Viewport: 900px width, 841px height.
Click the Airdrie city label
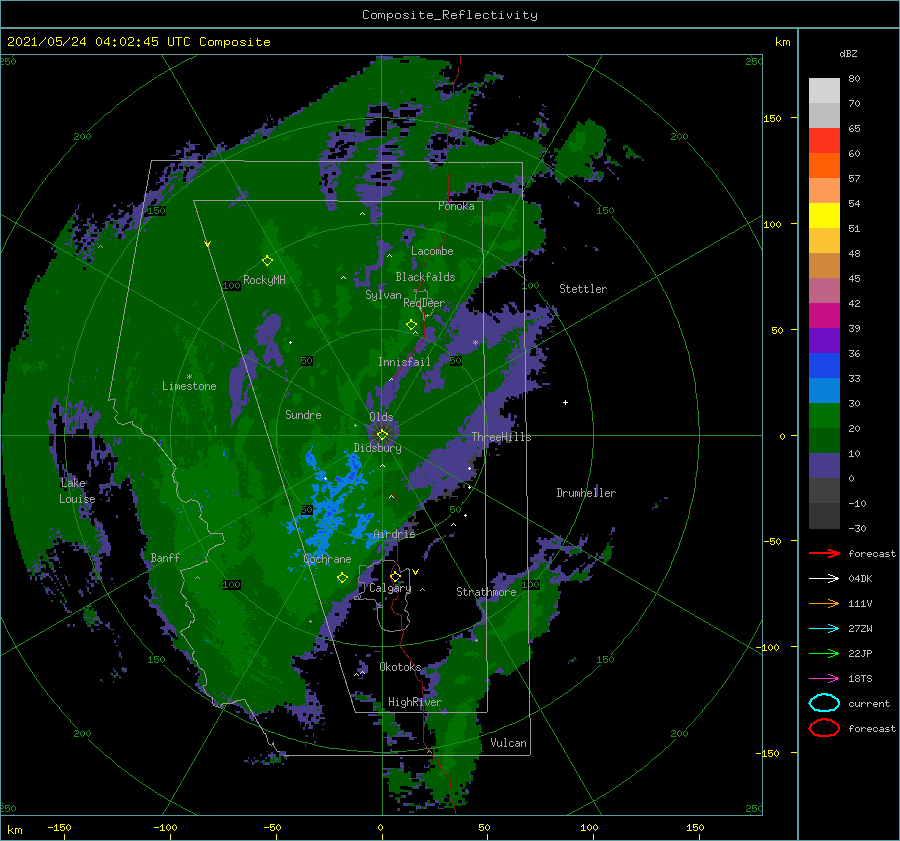pos(394,534)
